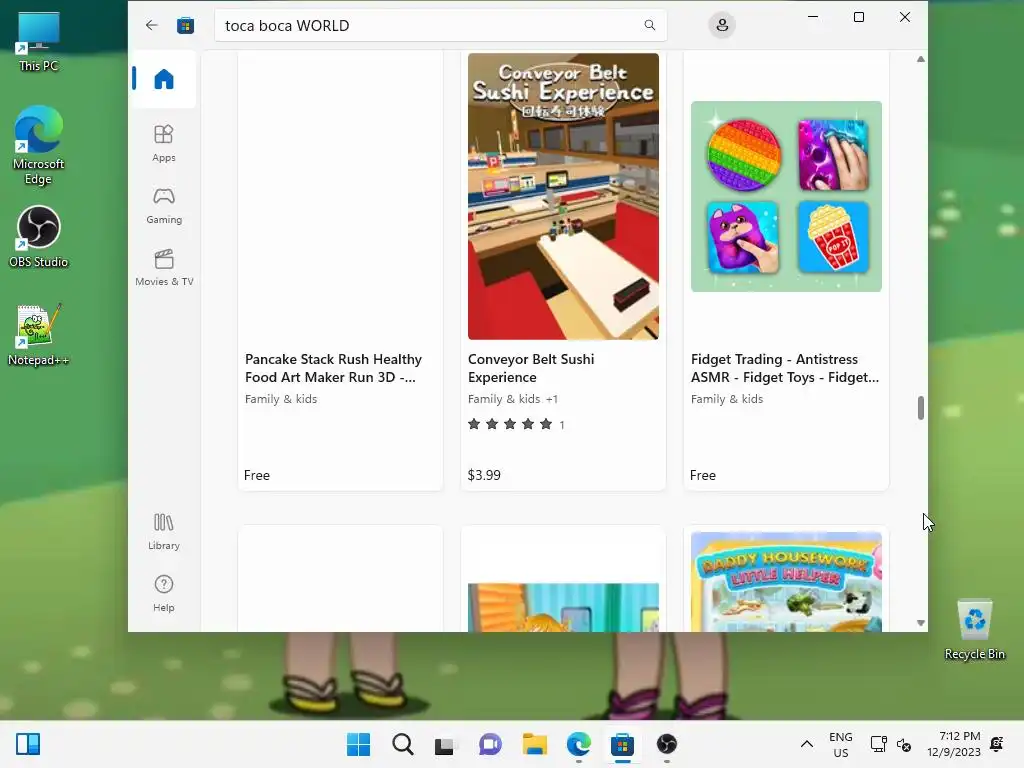
Task: Click 'Family & kids' under Pancake Stack Rush
Action: tap(281, 399)
